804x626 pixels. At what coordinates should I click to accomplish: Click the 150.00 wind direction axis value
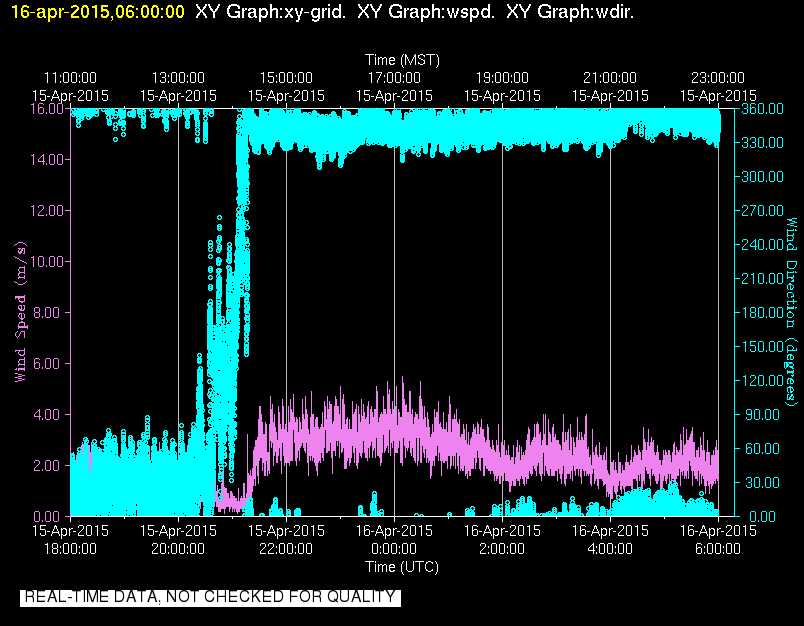point(762,347)
